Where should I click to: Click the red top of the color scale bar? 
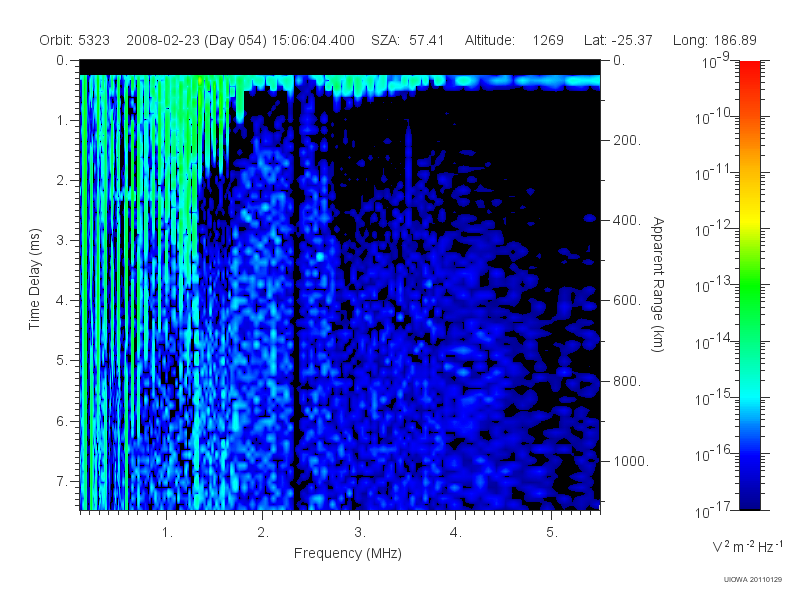750,69
